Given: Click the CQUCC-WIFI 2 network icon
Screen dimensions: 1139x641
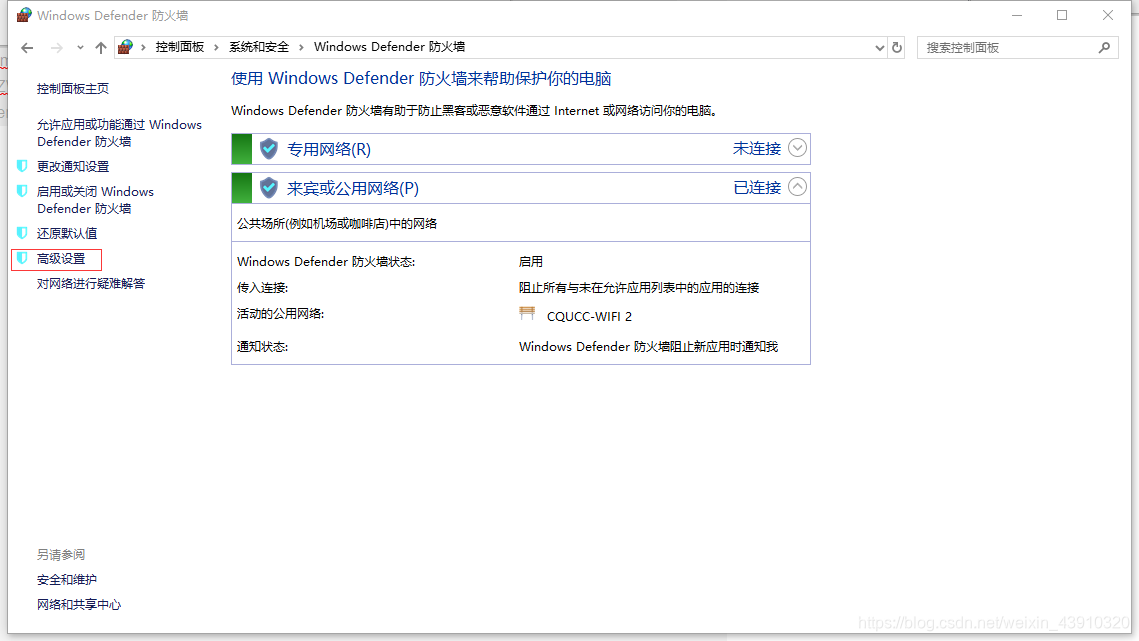Looking at the screenshot, I should [527, 313].
